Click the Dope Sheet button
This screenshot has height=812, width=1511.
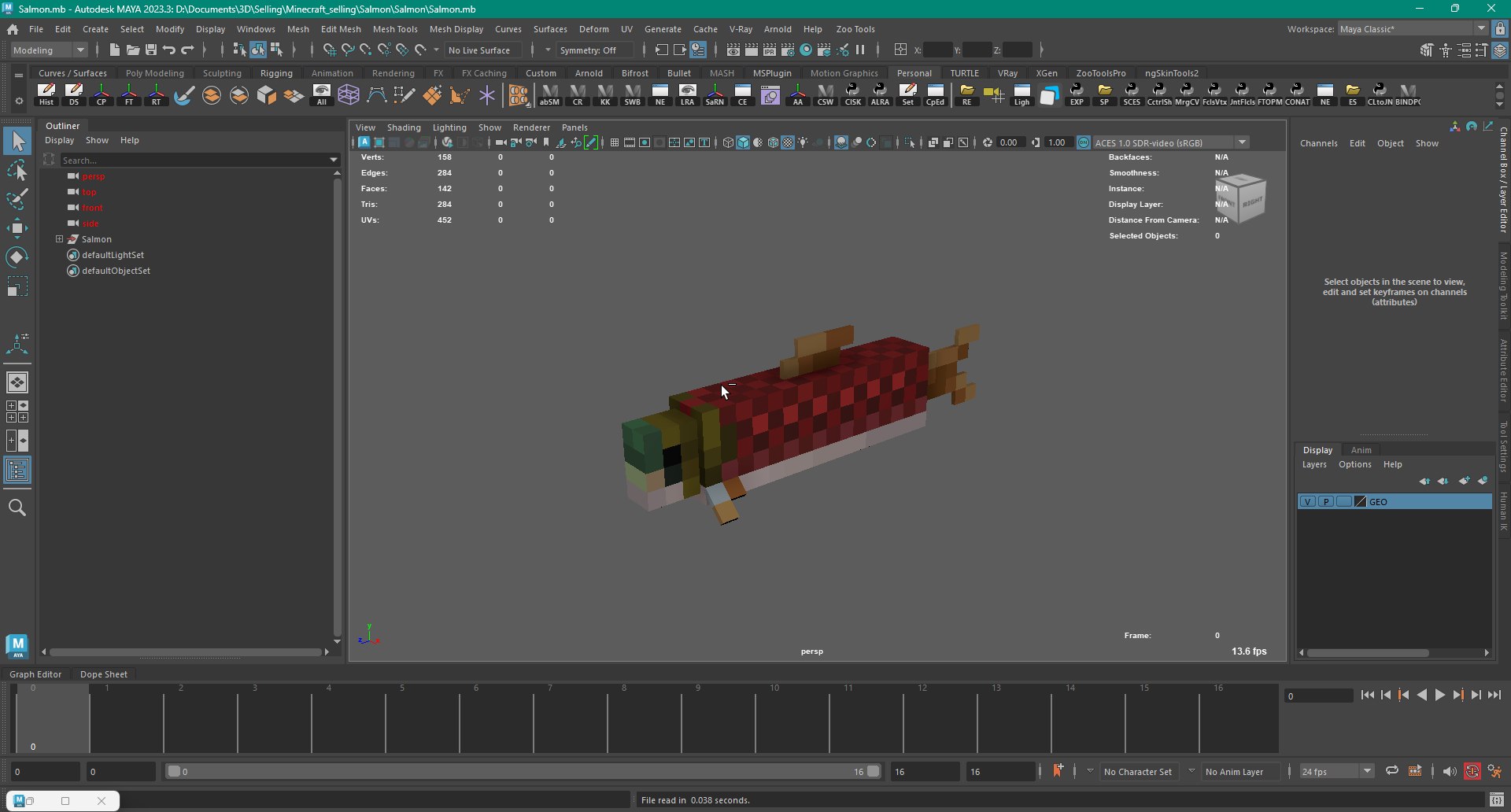tap(104, 674)
